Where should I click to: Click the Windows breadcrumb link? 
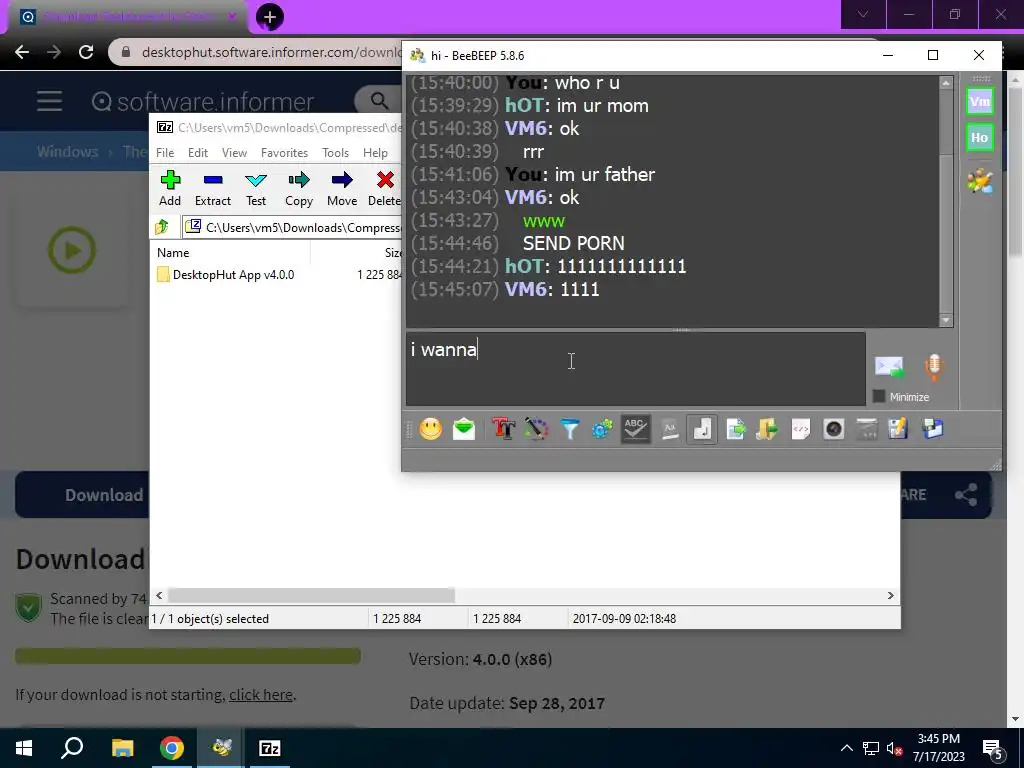point(67,152)
